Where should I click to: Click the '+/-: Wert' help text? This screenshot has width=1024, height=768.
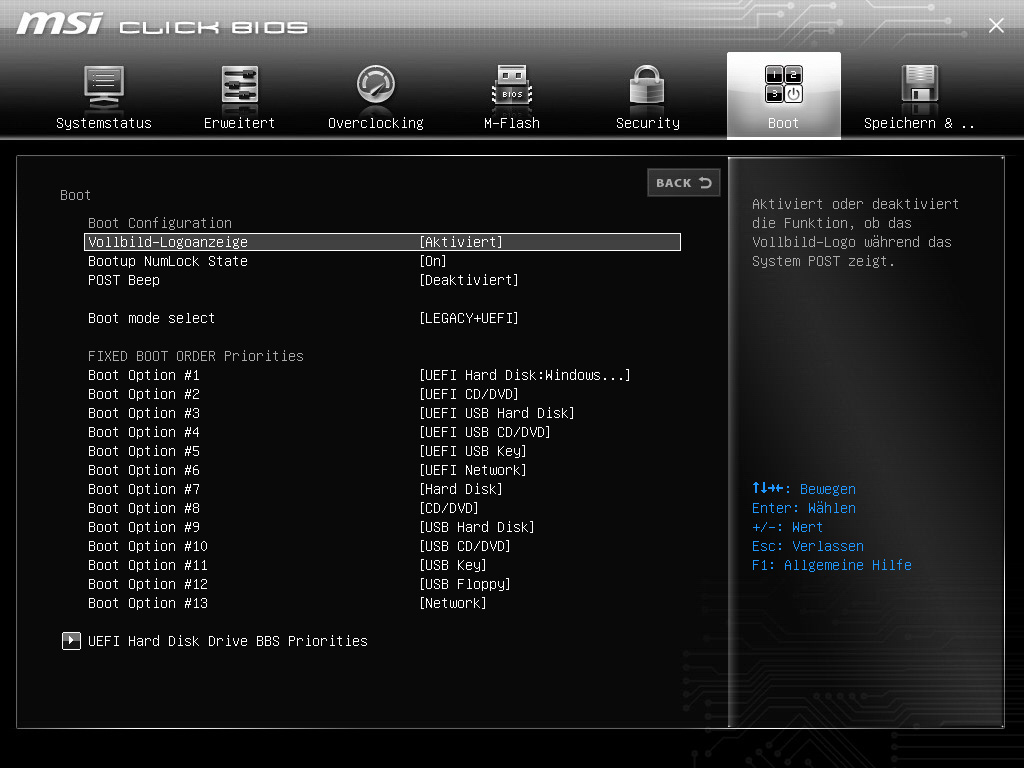click(x=788, y=527)
